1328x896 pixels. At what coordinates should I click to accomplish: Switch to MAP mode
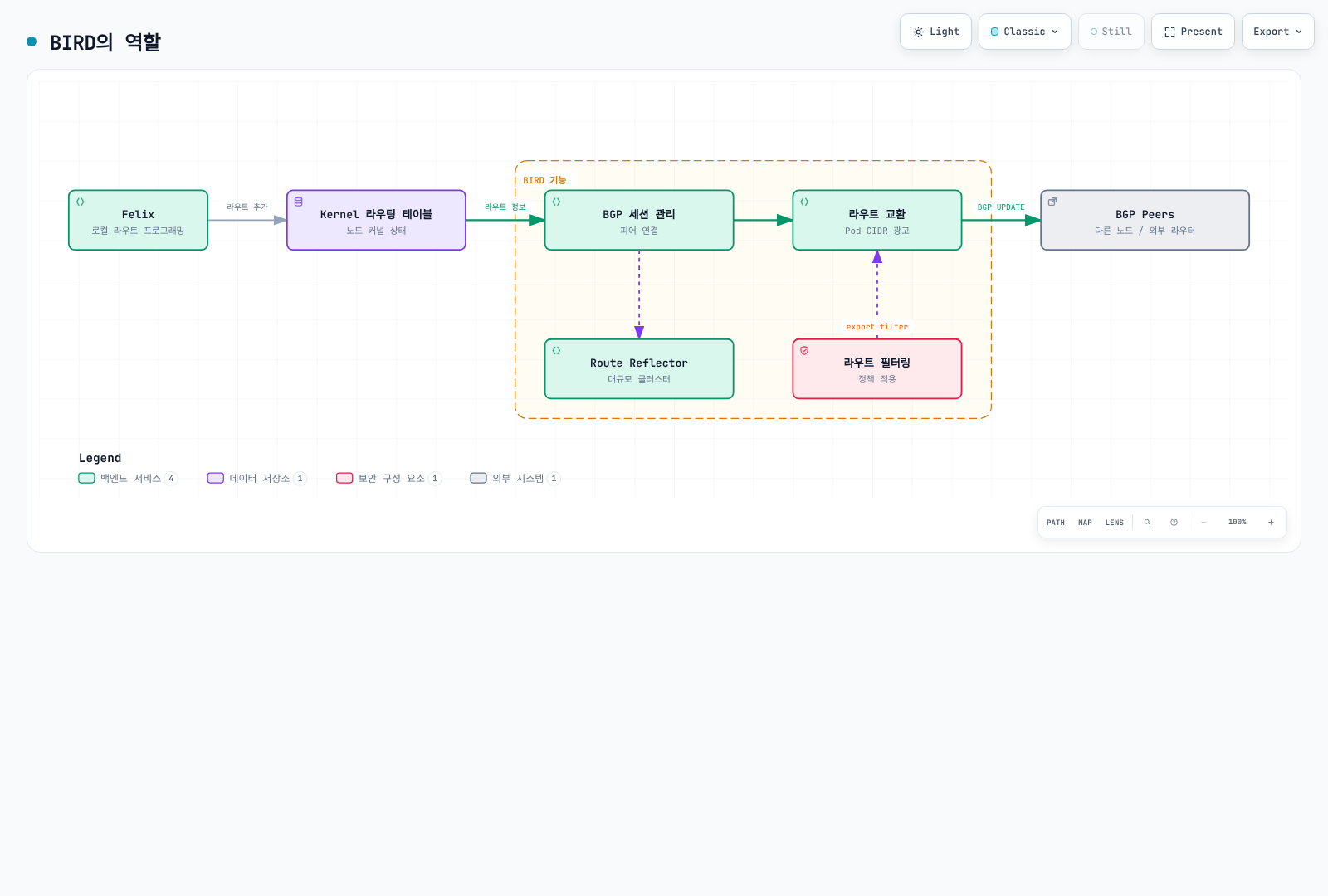(1085, 523)
